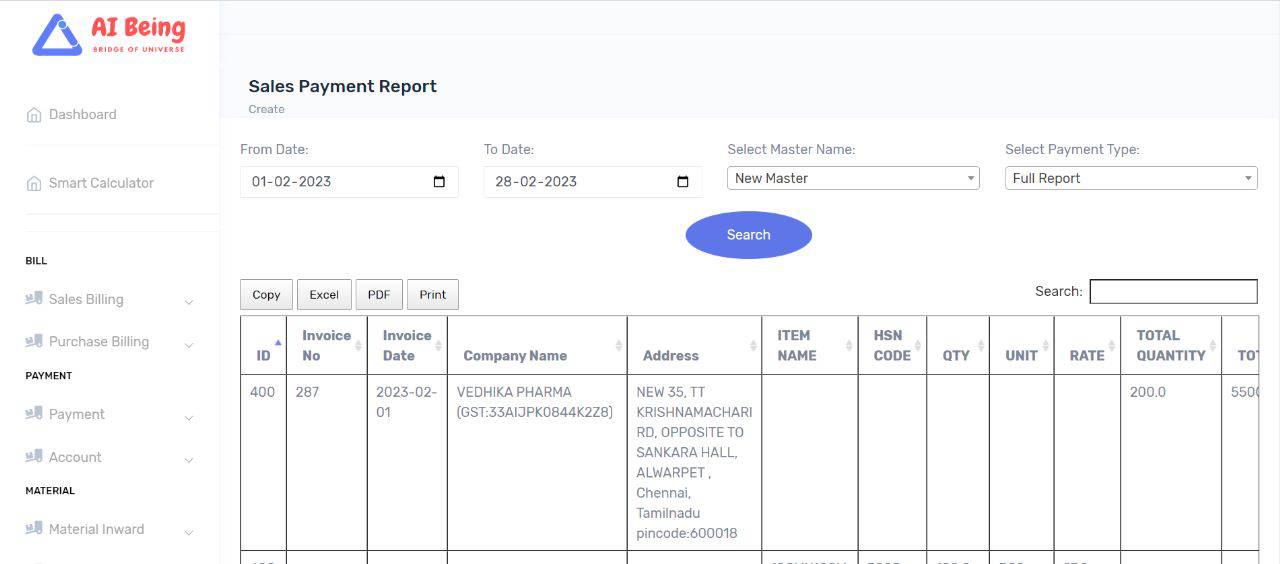The width and height of the screenshot is (1280, 564).
Task: Click the AI Being logo
Action: [108, 35]
